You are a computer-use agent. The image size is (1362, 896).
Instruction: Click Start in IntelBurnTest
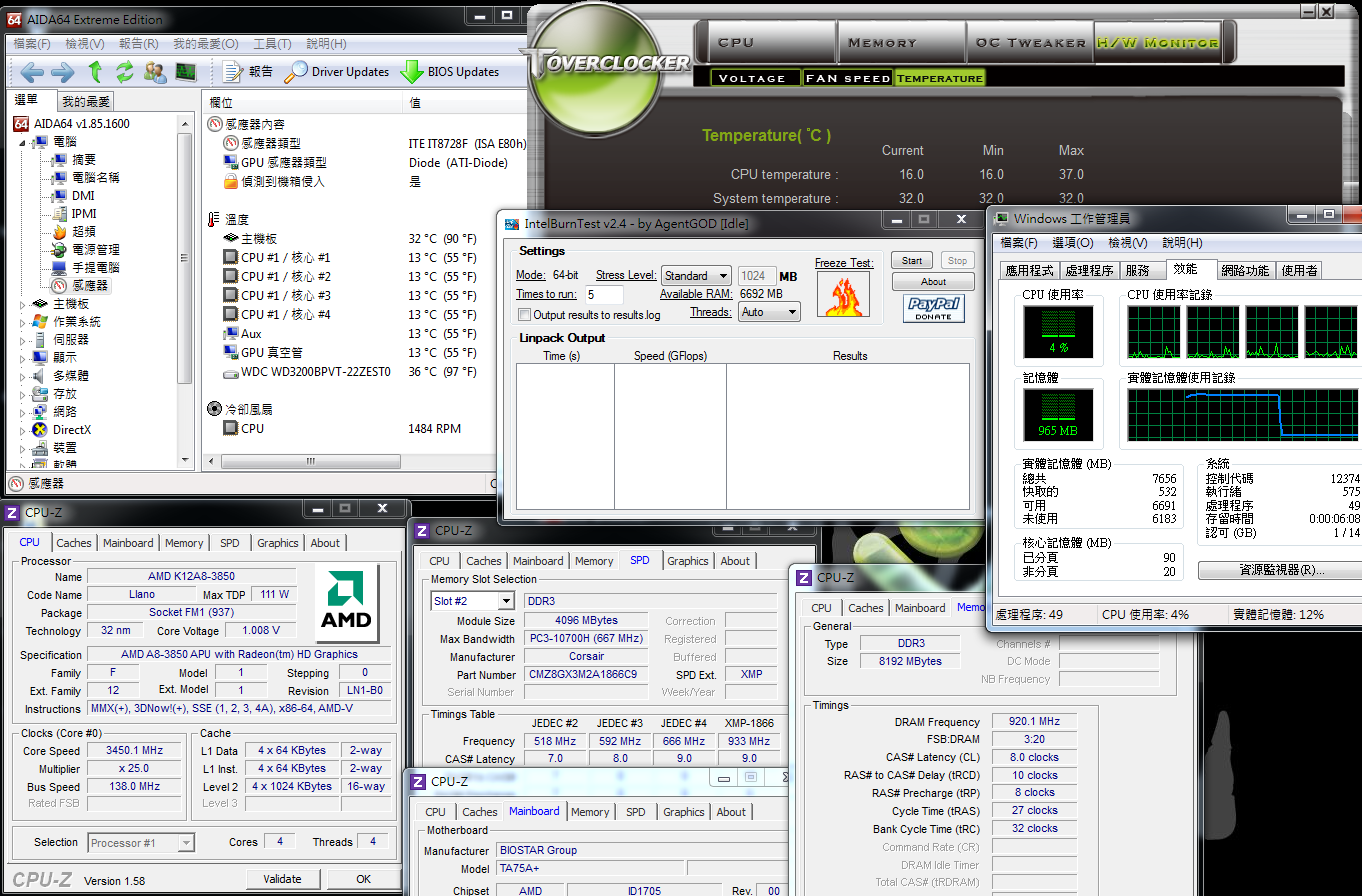(912, 260)
